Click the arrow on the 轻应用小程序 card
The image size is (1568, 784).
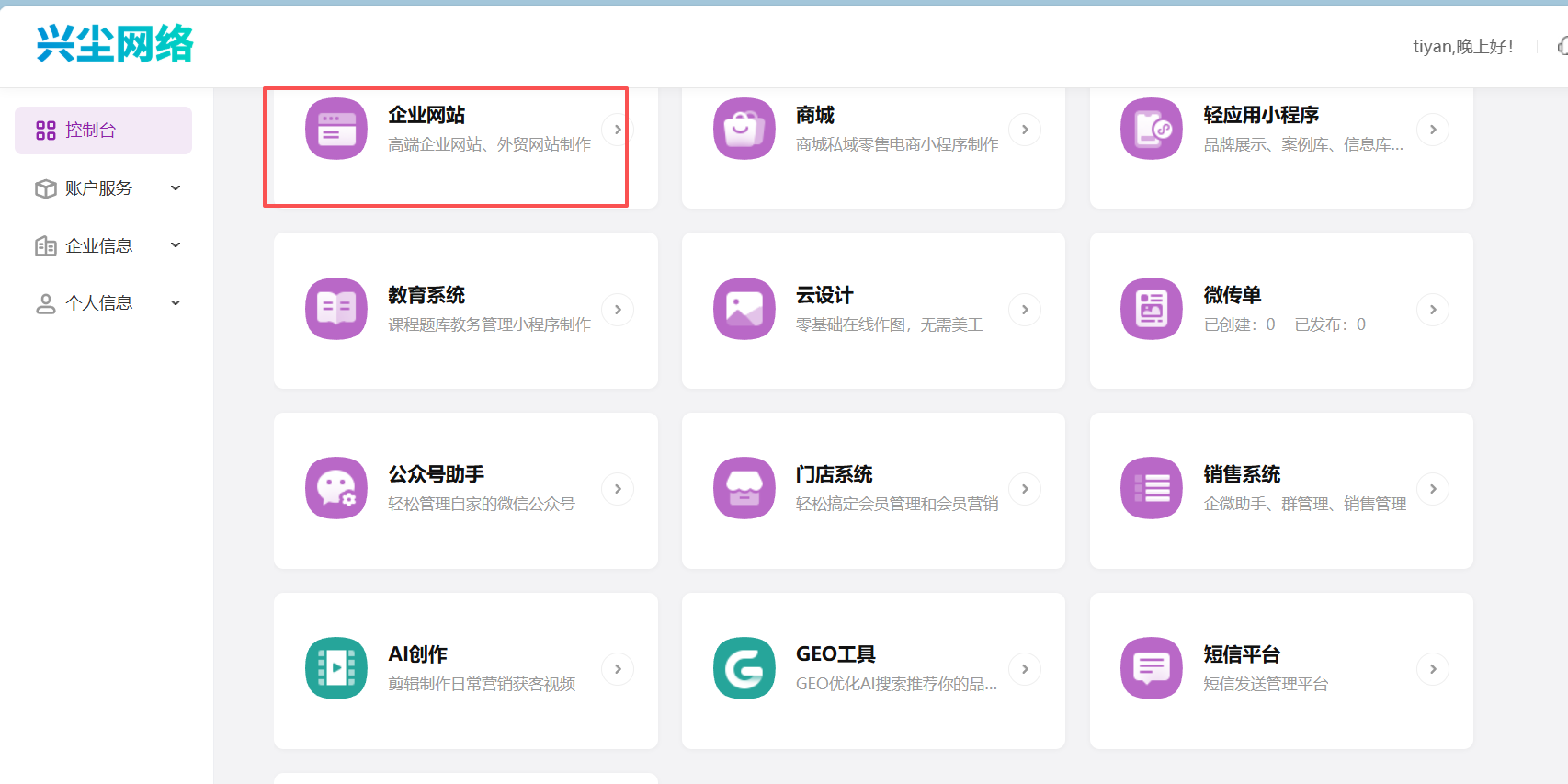point(1433,130)
